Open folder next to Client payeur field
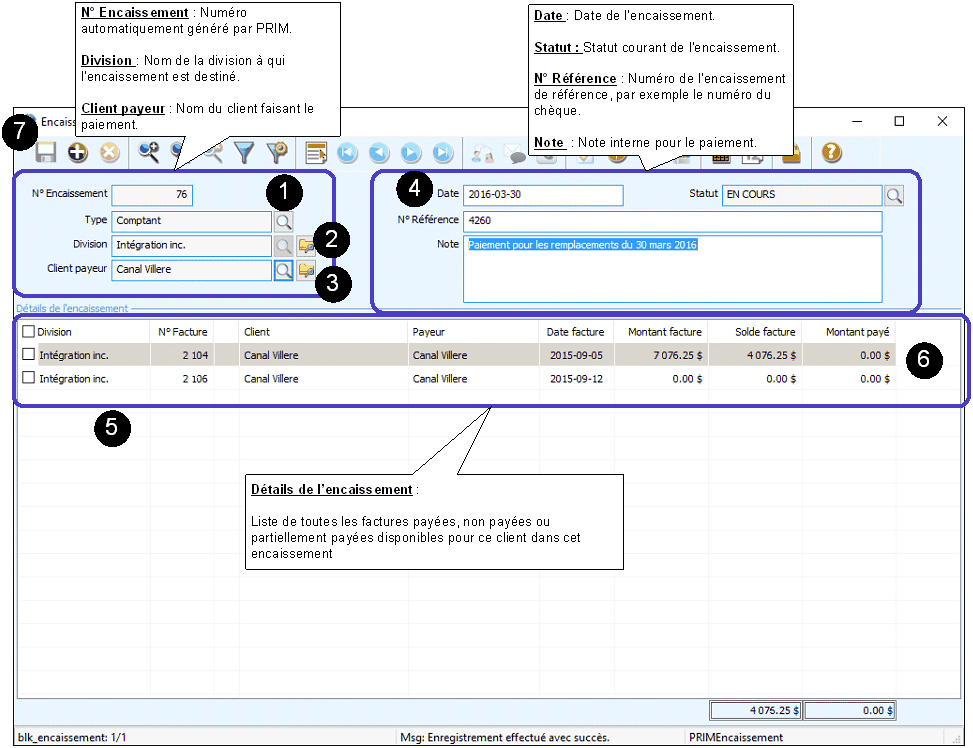 (x=306, y=270)
